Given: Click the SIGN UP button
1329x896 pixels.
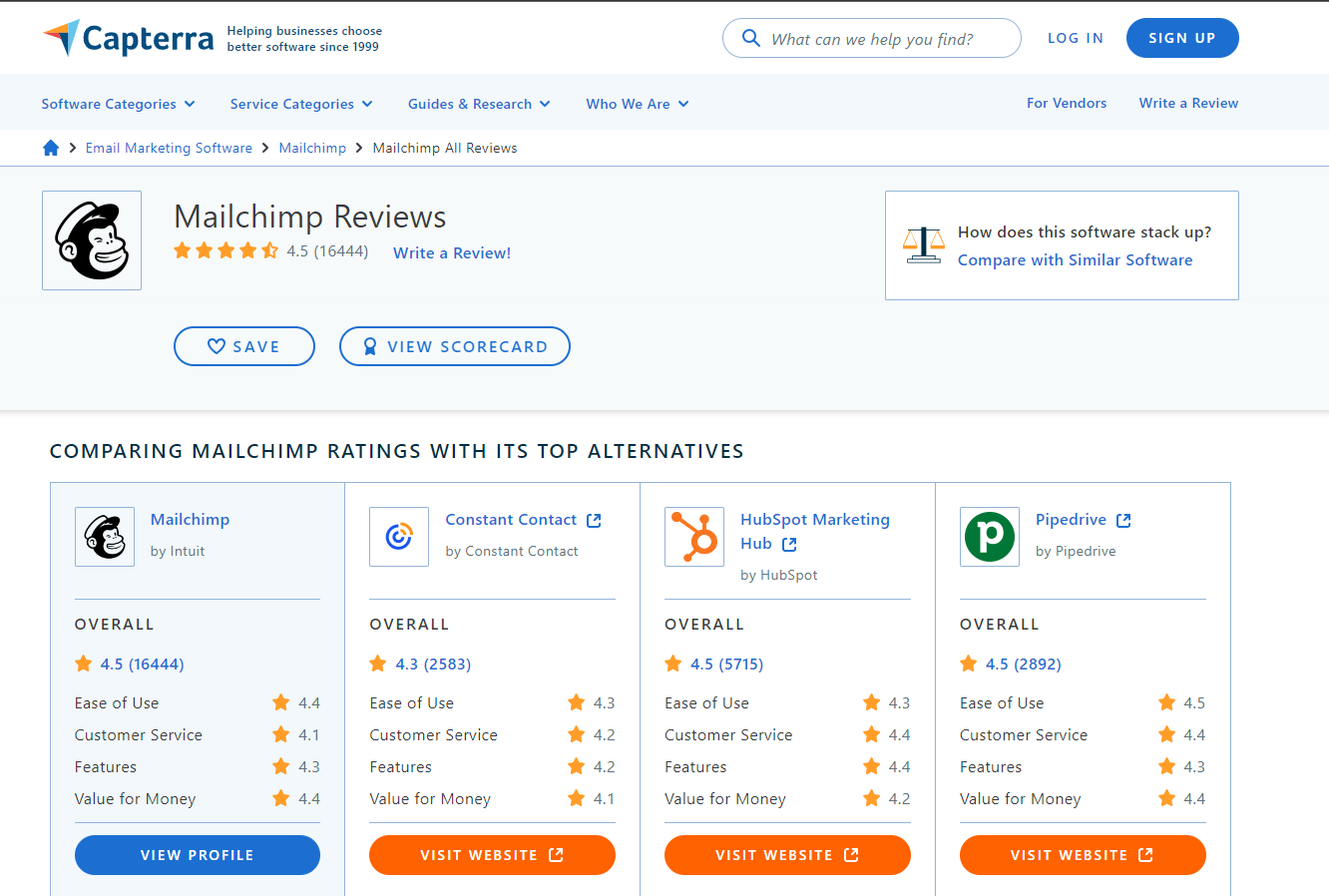Looking at the screenshot, I should (1182, 38).
